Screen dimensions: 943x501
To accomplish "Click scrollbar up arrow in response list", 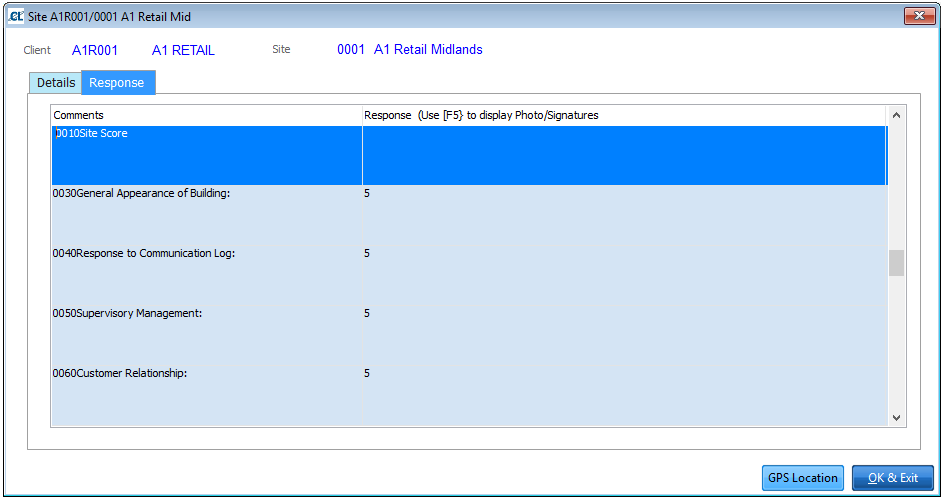I will 896,115.
